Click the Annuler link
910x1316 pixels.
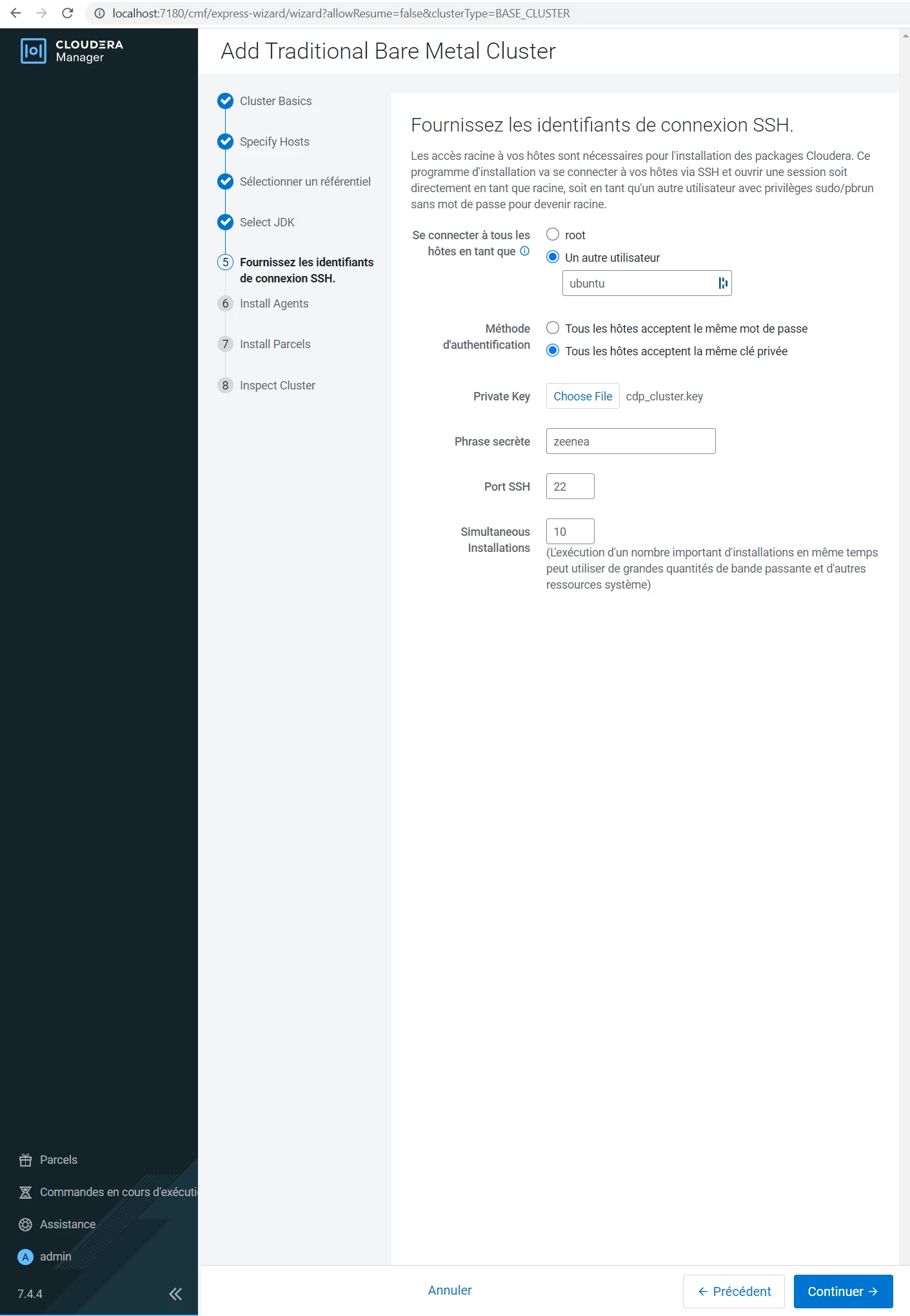(x=450, y=1290)
